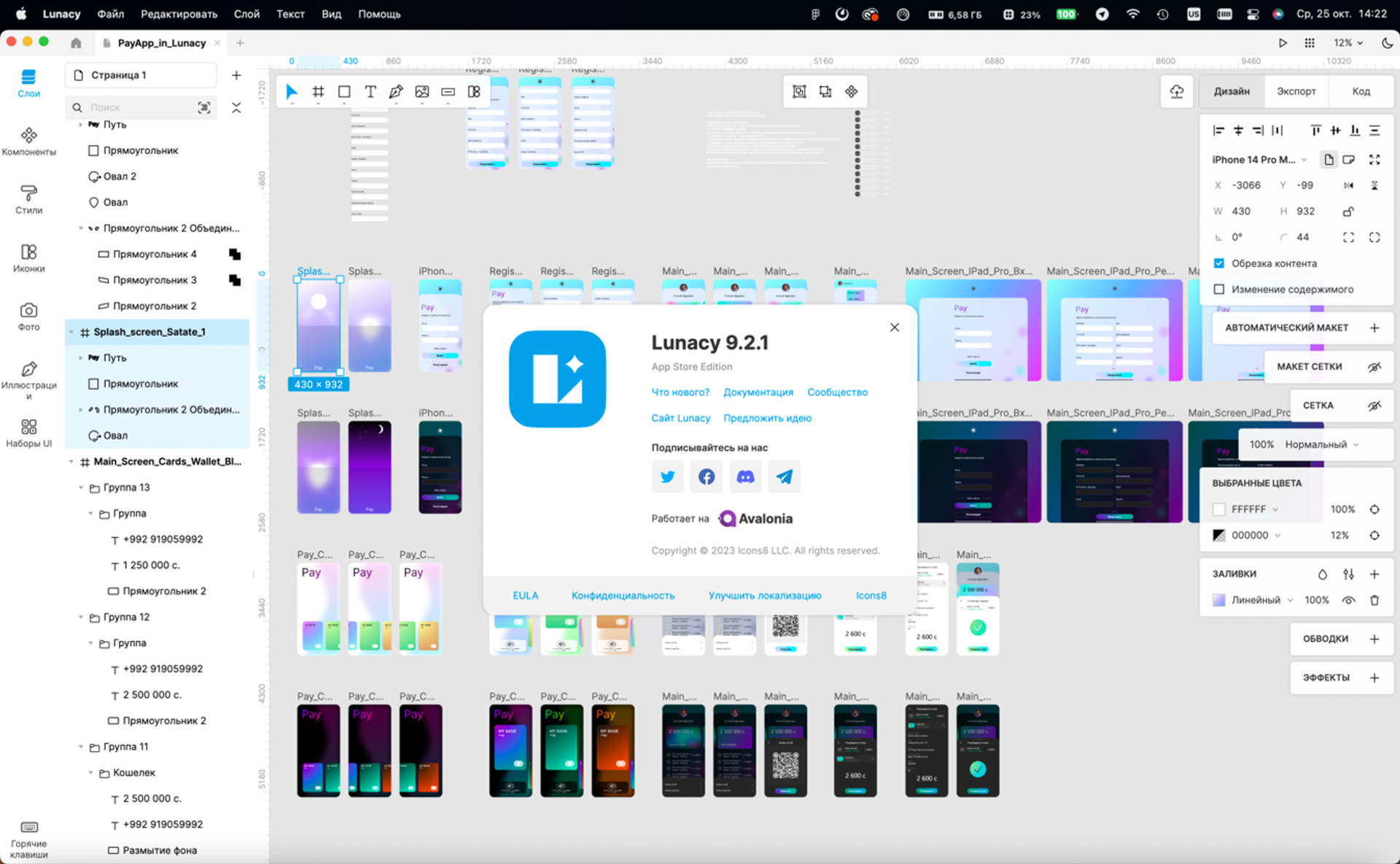Open Twitter from the About dialog
Viewport: 1400px width, 864px height.
pos(667,477)
